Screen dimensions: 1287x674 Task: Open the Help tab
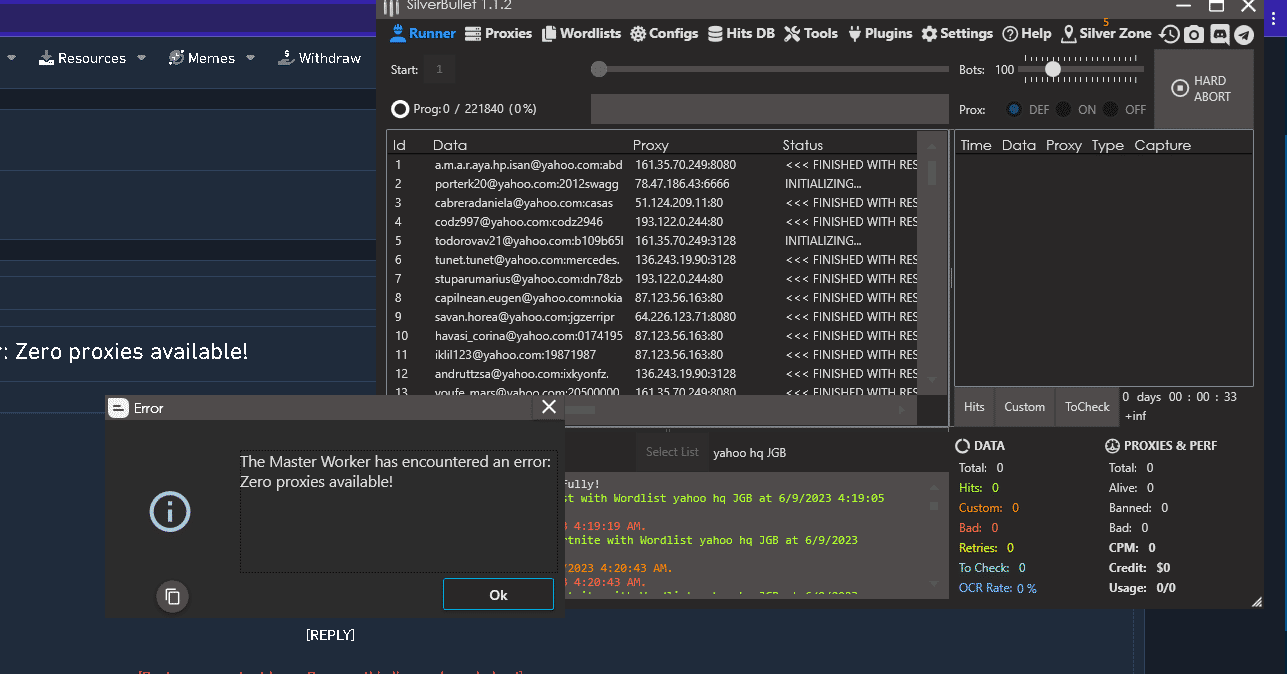coord(1027,33)
